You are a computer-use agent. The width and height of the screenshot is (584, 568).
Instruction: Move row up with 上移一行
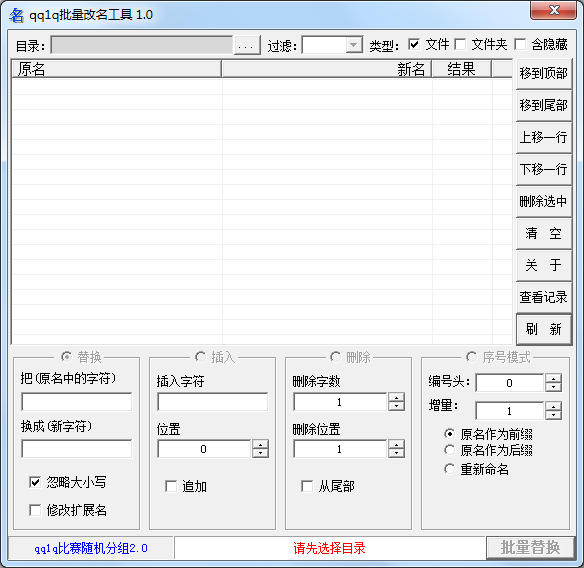(544, 137)
